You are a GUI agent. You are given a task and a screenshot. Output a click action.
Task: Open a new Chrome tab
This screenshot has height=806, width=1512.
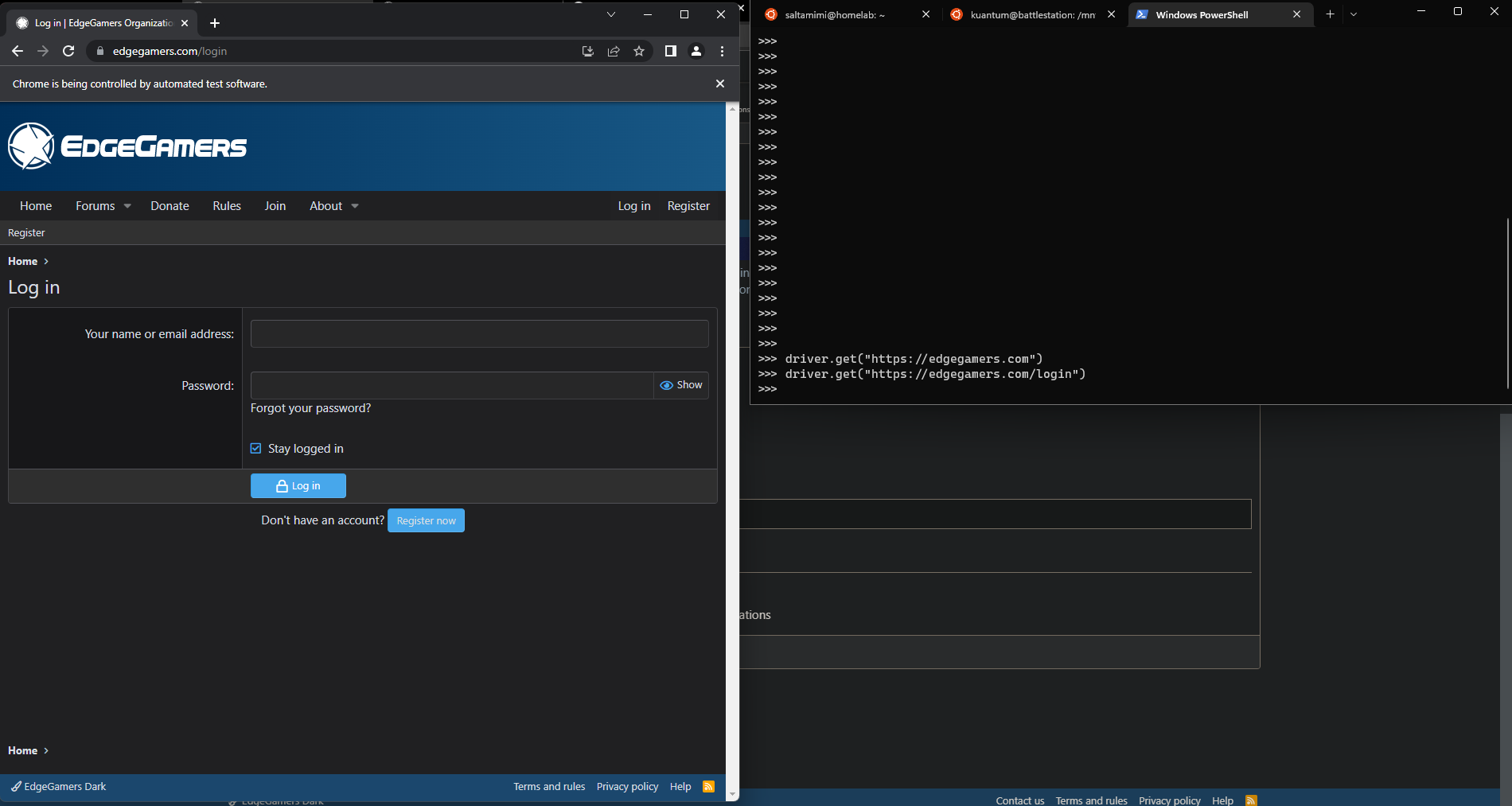tap(215, 23)
